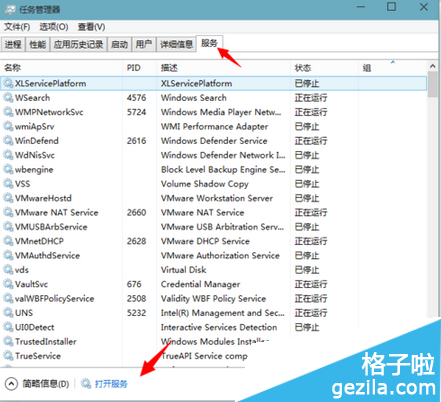Viewport: 441px width, 402px height.
Task: Switch to the 用户 tab
Action: [144, 44]
